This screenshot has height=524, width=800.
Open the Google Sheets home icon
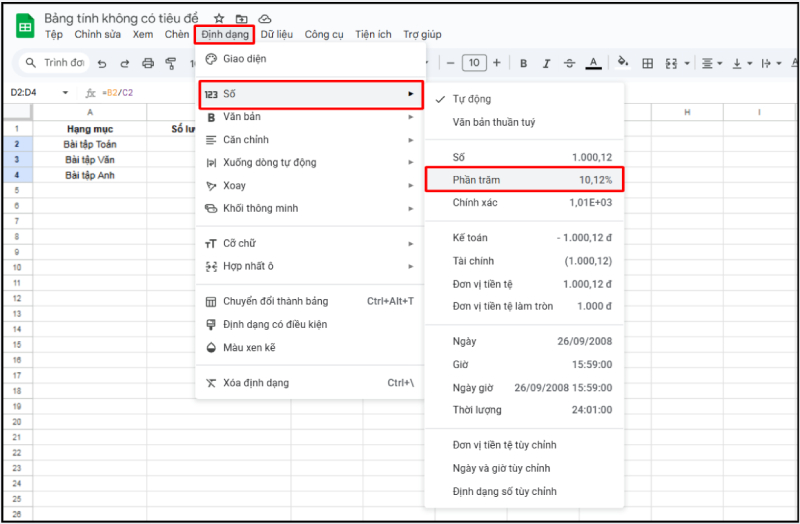coord(24,26)
